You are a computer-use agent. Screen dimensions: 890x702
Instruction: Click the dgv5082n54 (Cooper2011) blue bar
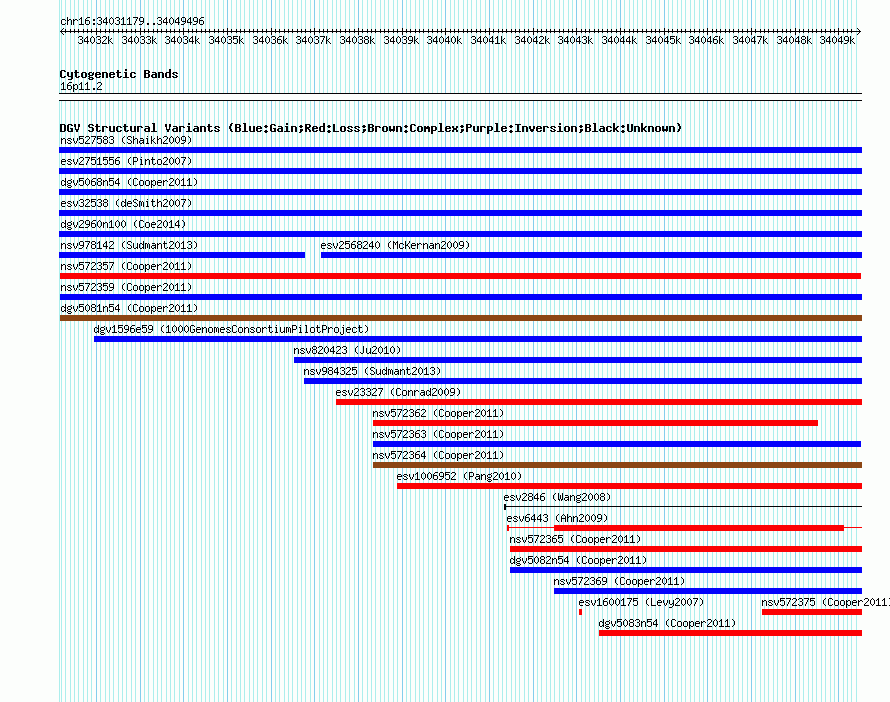686,570
